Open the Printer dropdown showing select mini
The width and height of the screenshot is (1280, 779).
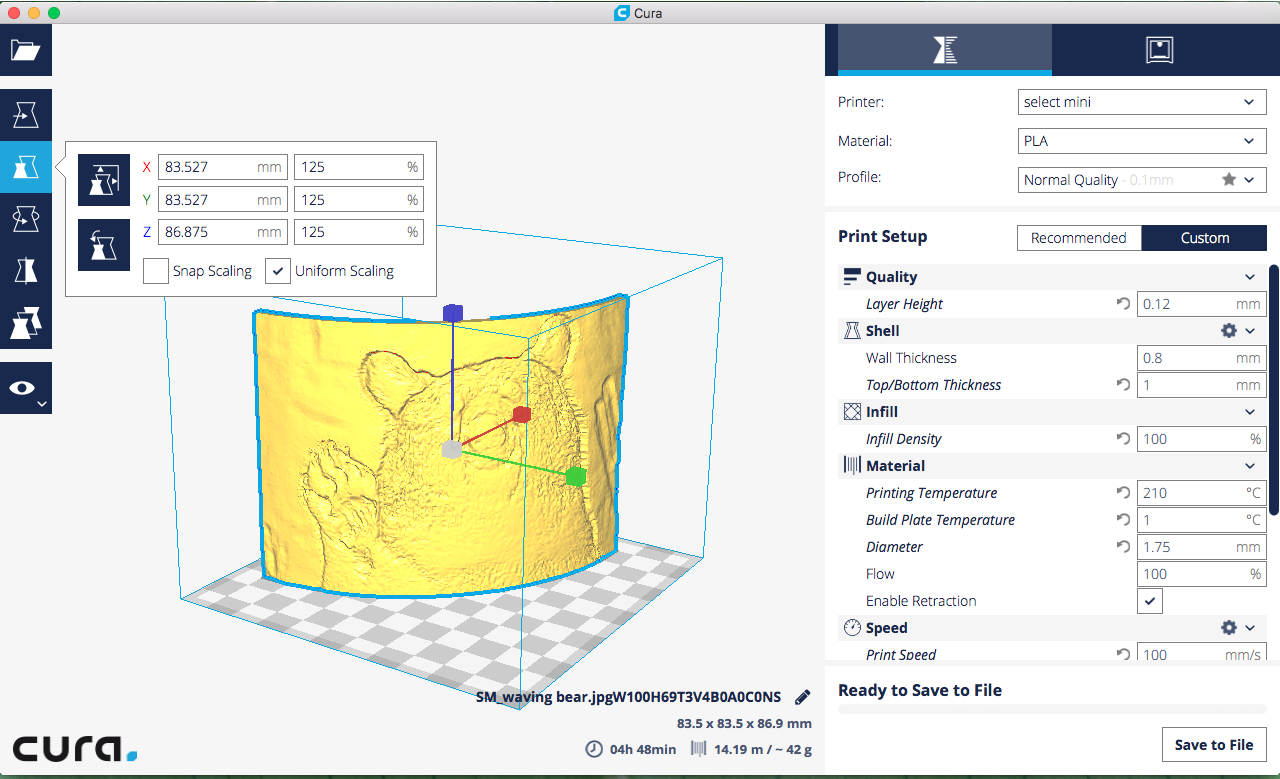tap(1141, 102)
